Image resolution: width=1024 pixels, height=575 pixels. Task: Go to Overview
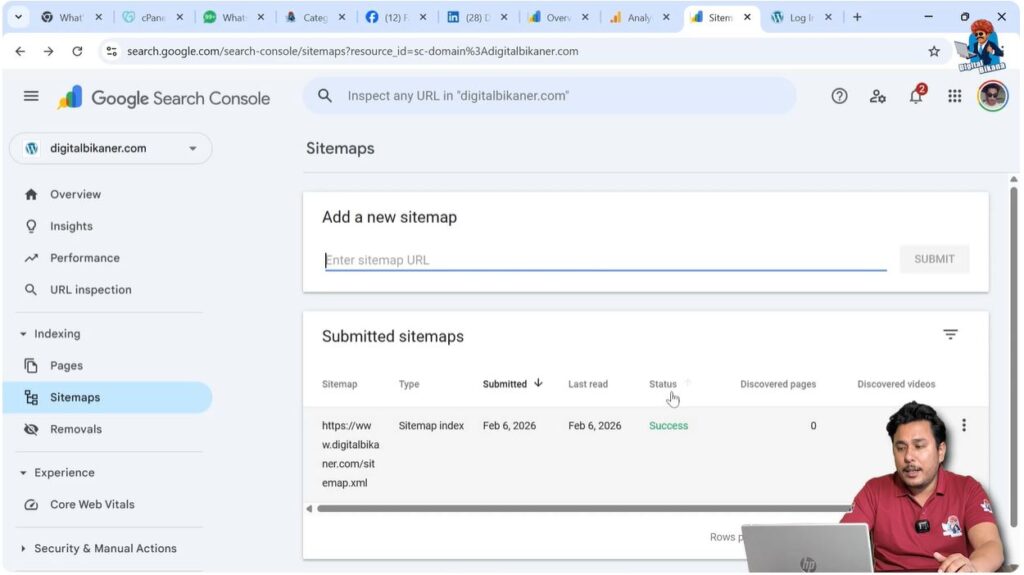(x=75, y=195)
